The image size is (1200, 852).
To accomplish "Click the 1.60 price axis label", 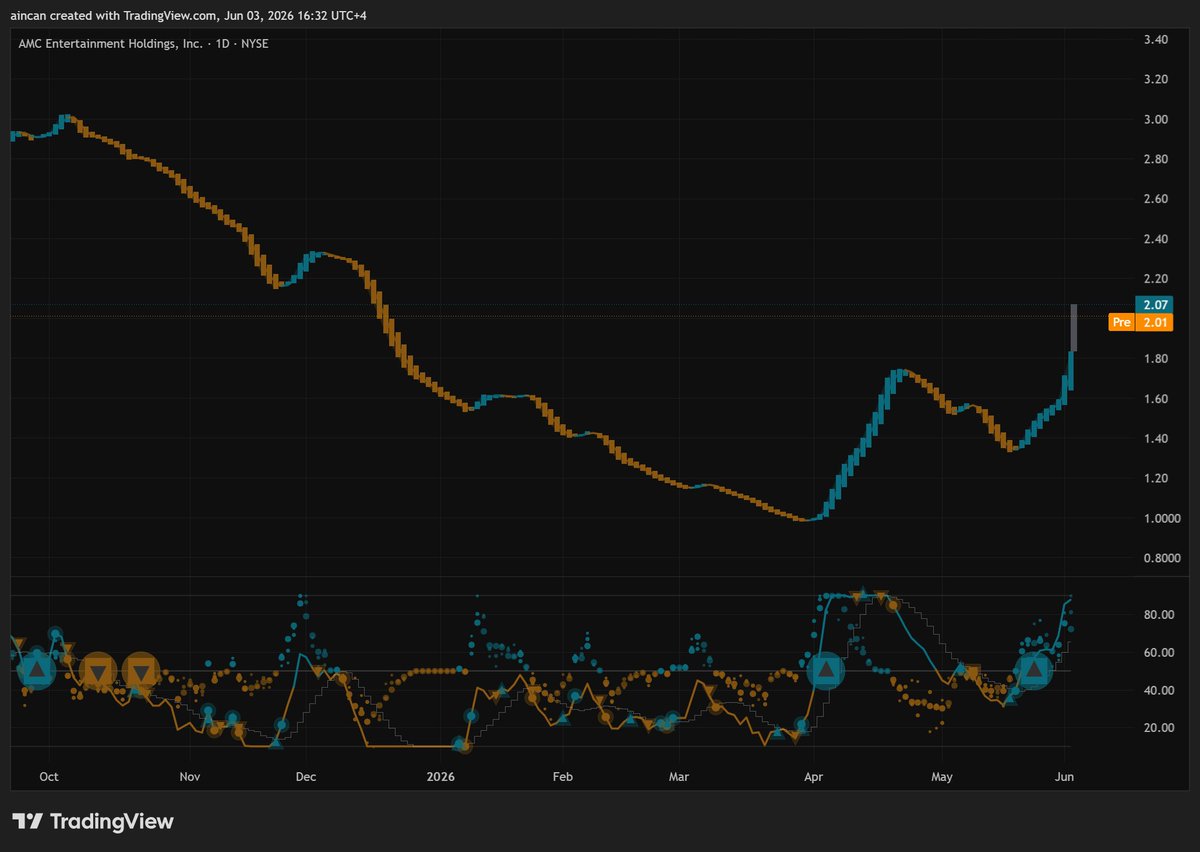I will (x=1157, y=399).
